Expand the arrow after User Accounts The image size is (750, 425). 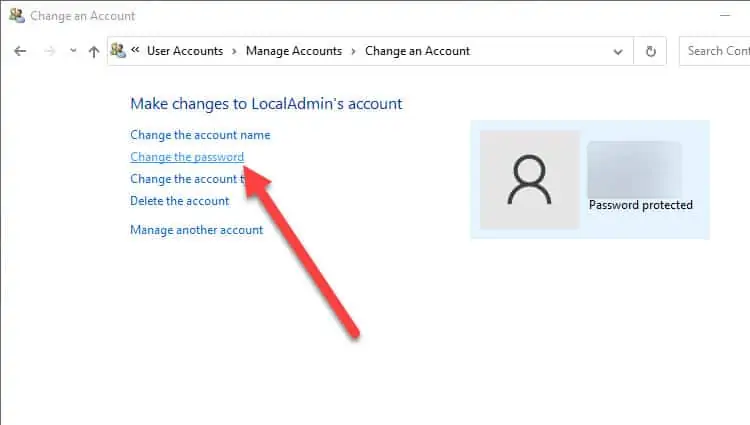[x=234, y=51]
